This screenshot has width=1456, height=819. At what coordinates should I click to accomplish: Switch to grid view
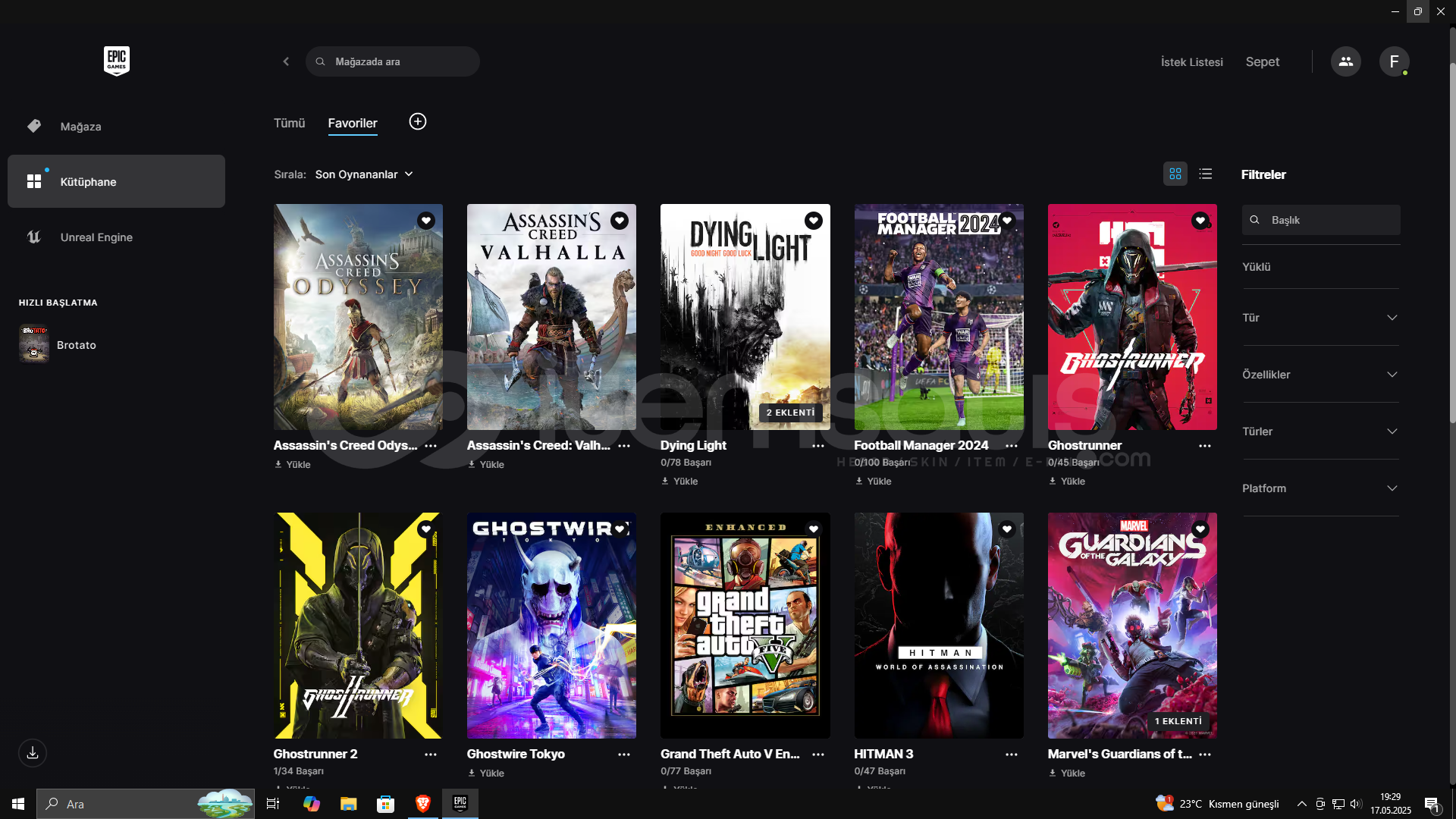tap(1175, 174)
